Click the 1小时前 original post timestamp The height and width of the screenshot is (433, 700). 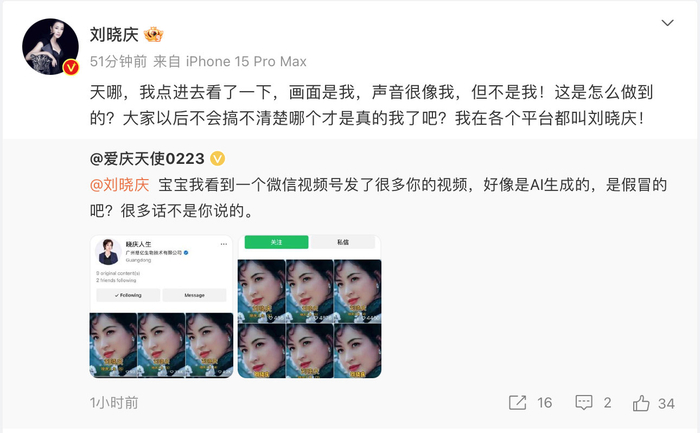pyautogui.click(x=114, y=403)
